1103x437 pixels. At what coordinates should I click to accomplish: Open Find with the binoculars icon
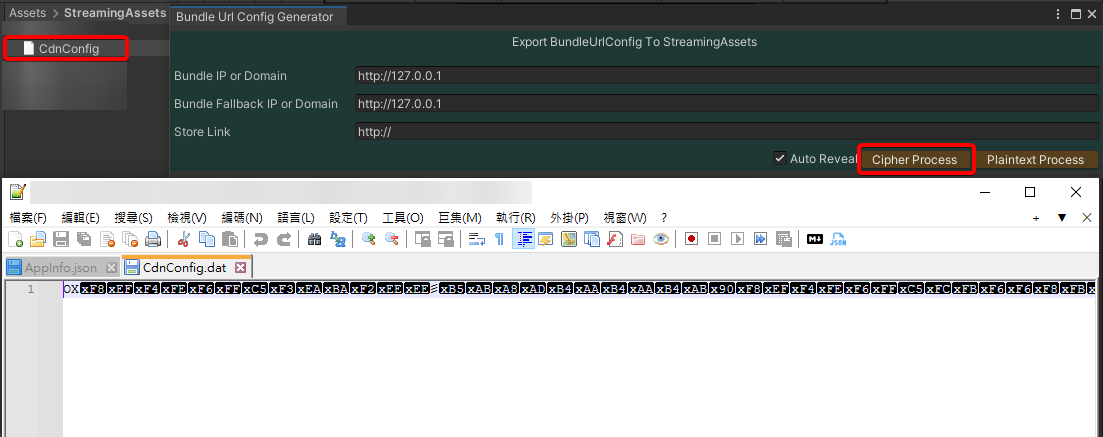click(x=313, y=239)
